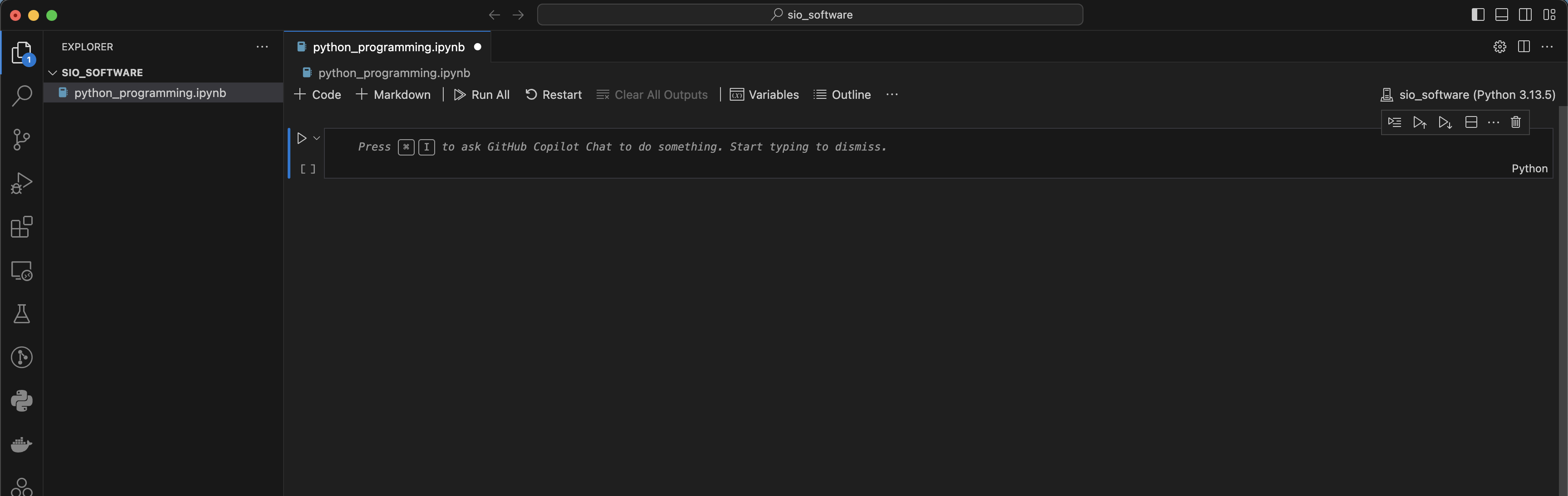This screenshot has width=1568, height=496.
Task: Add a new Markdown cell
Action: pos(393,95)
